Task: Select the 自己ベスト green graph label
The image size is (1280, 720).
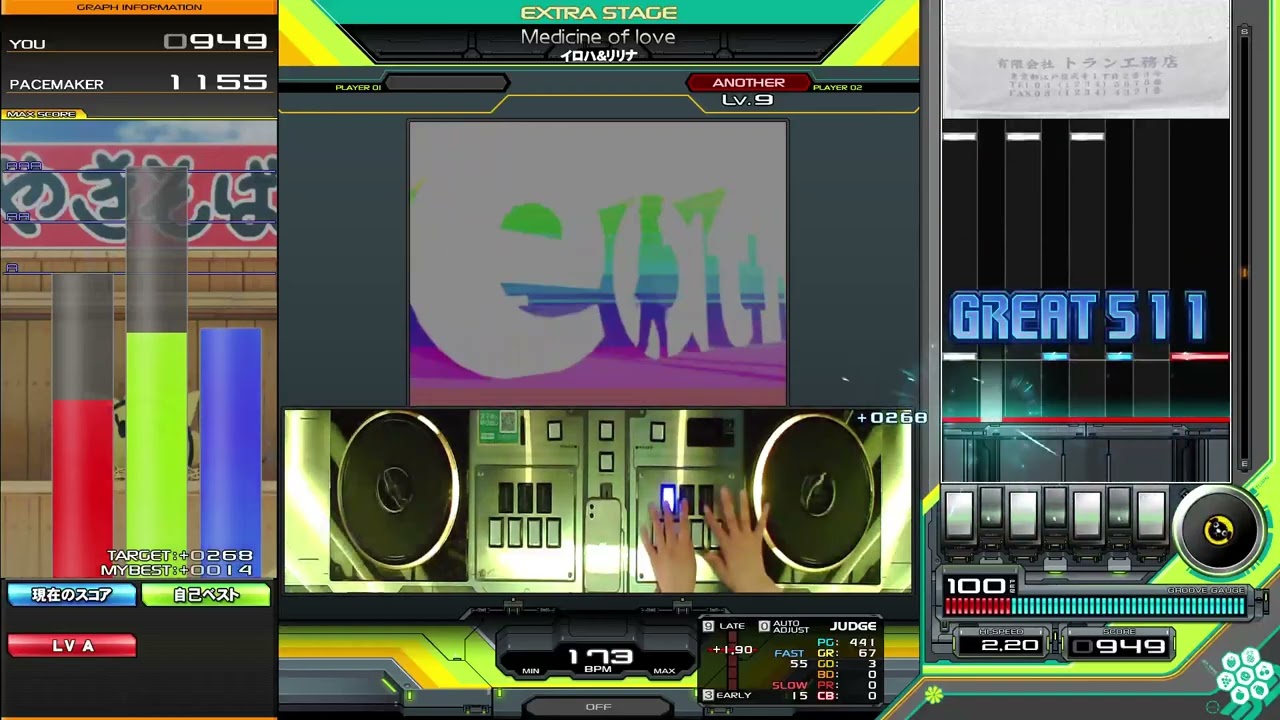Action: tap(206, 595)
